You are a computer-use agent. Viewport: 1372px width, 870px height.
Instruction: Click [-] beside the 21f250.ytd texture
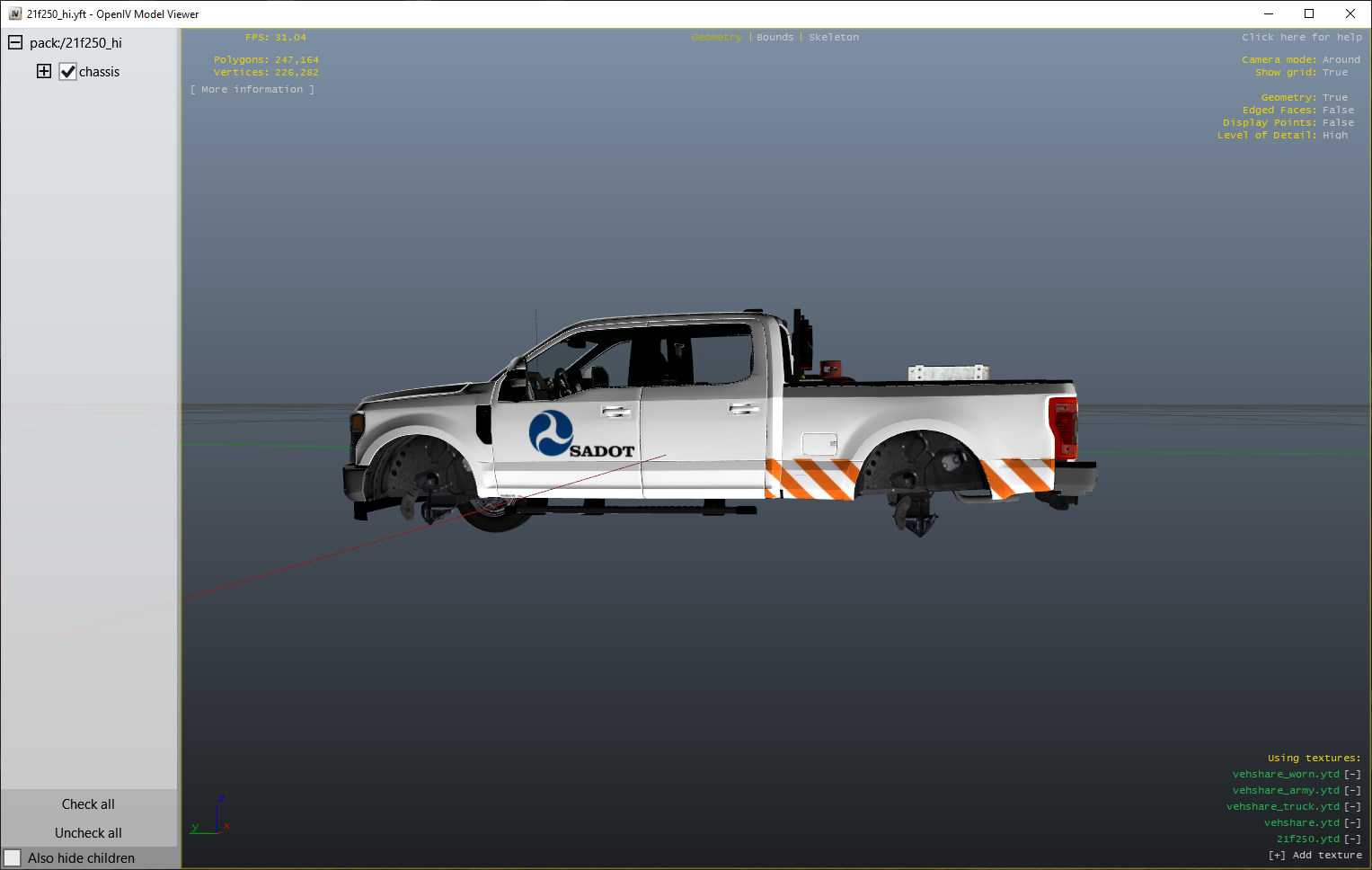tap(1352, 839)
